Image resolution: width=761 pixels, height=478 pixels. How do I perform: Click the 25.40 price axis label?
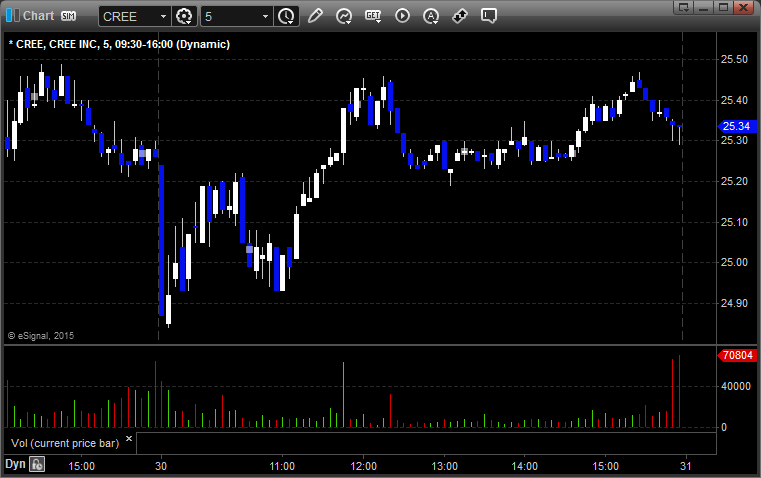tap(734, 100)
